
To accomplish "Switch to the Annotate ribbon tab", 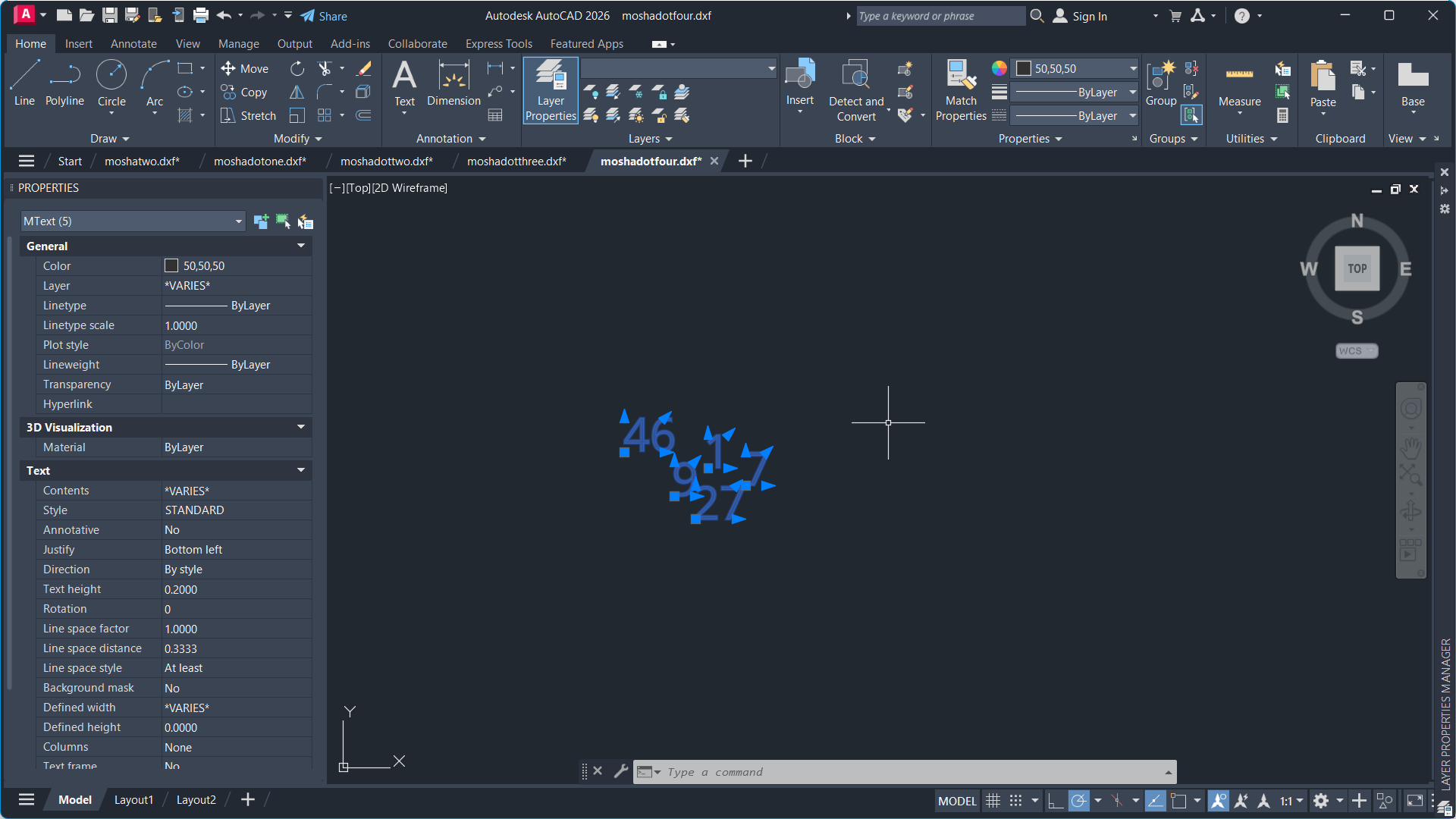I will click(x=133, y=44).
